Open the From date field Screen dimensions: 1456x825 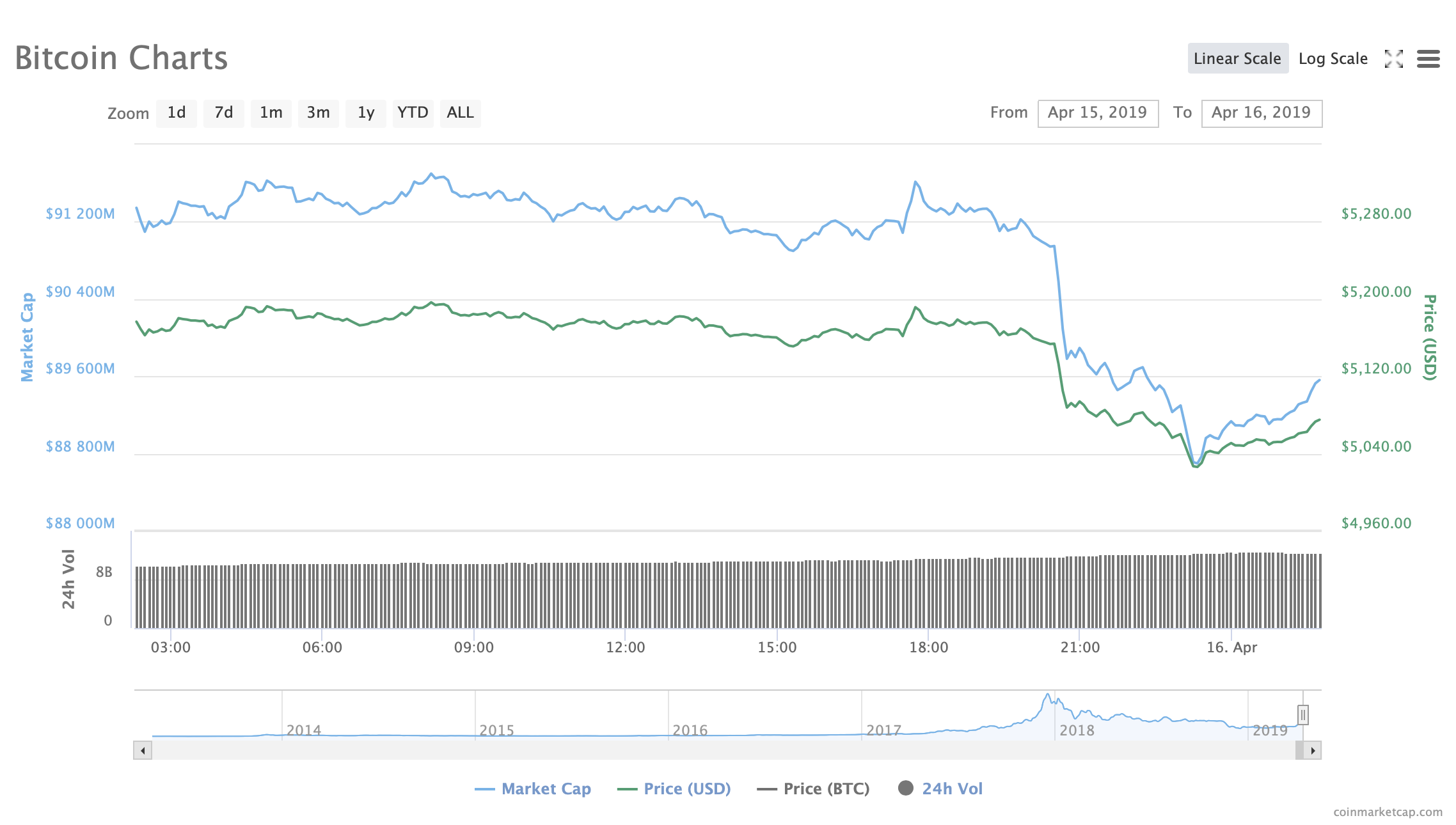click(1097, 113)
